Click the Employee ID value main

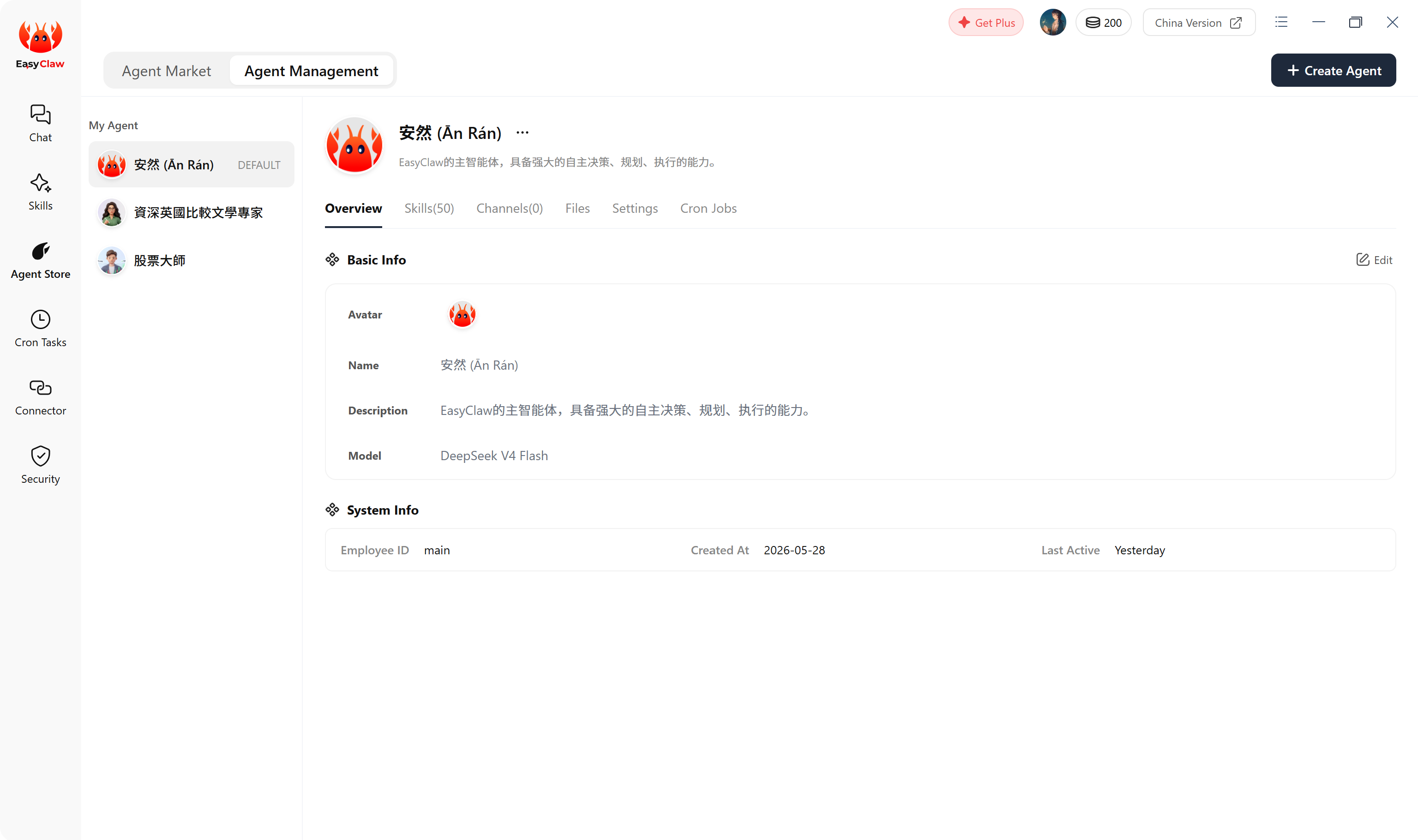point(437,550)
